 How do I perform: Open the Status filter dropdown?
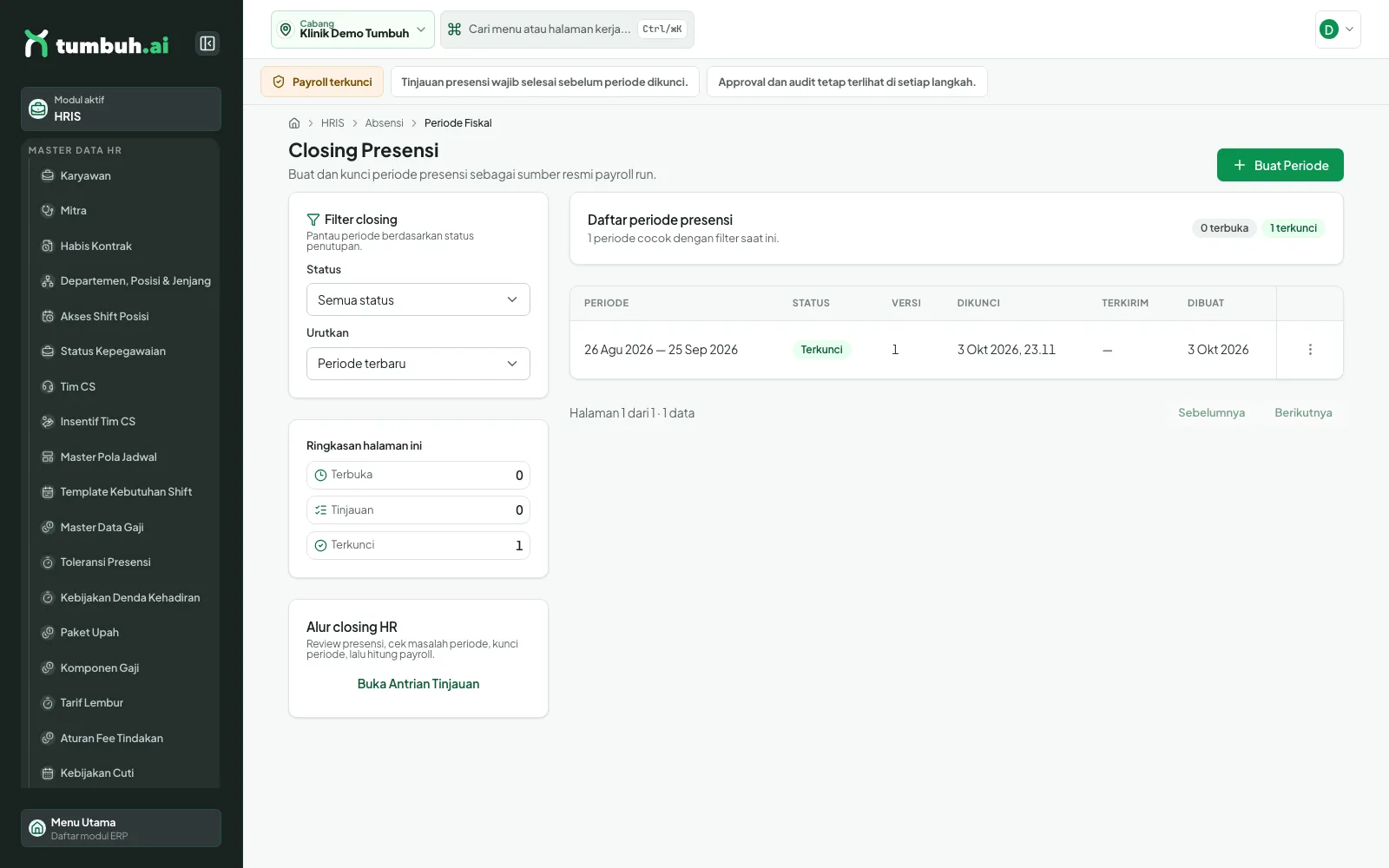pos(418,299)
